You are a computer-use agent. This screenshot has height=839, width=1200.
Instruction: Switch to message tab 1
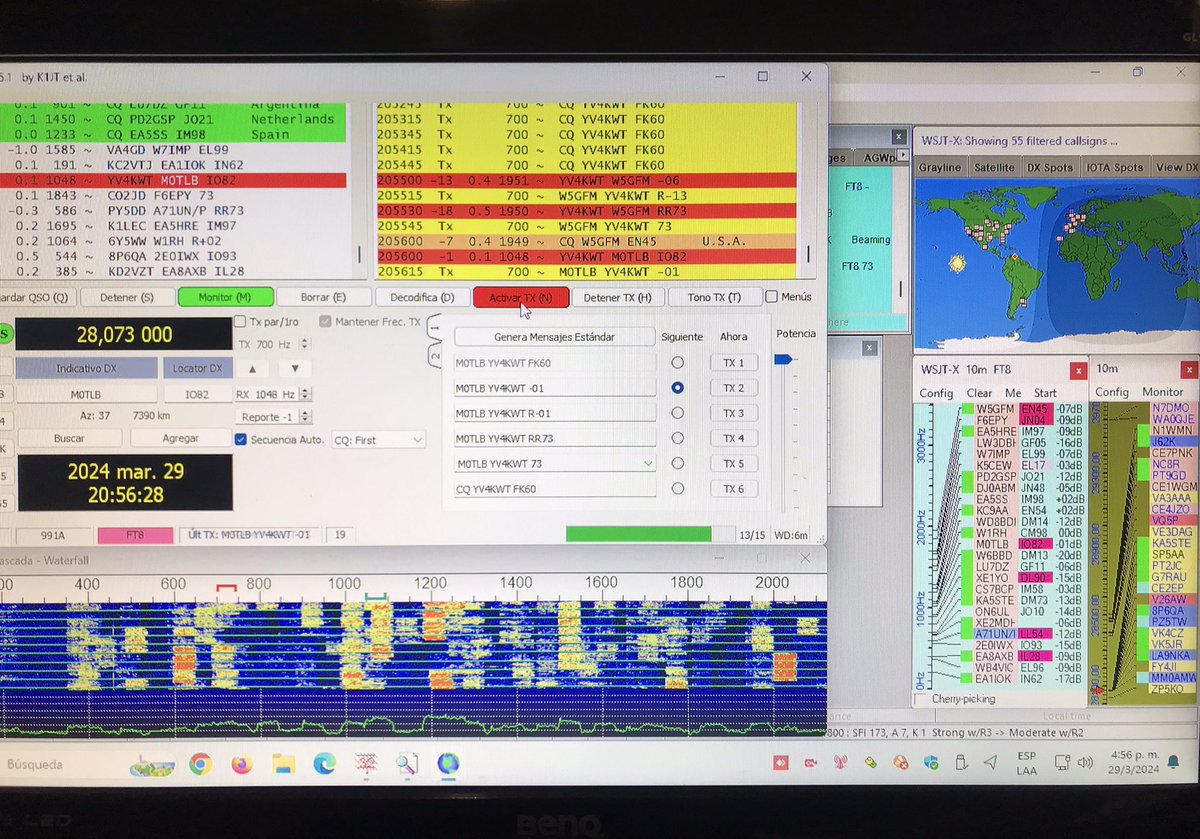(433, 329)
